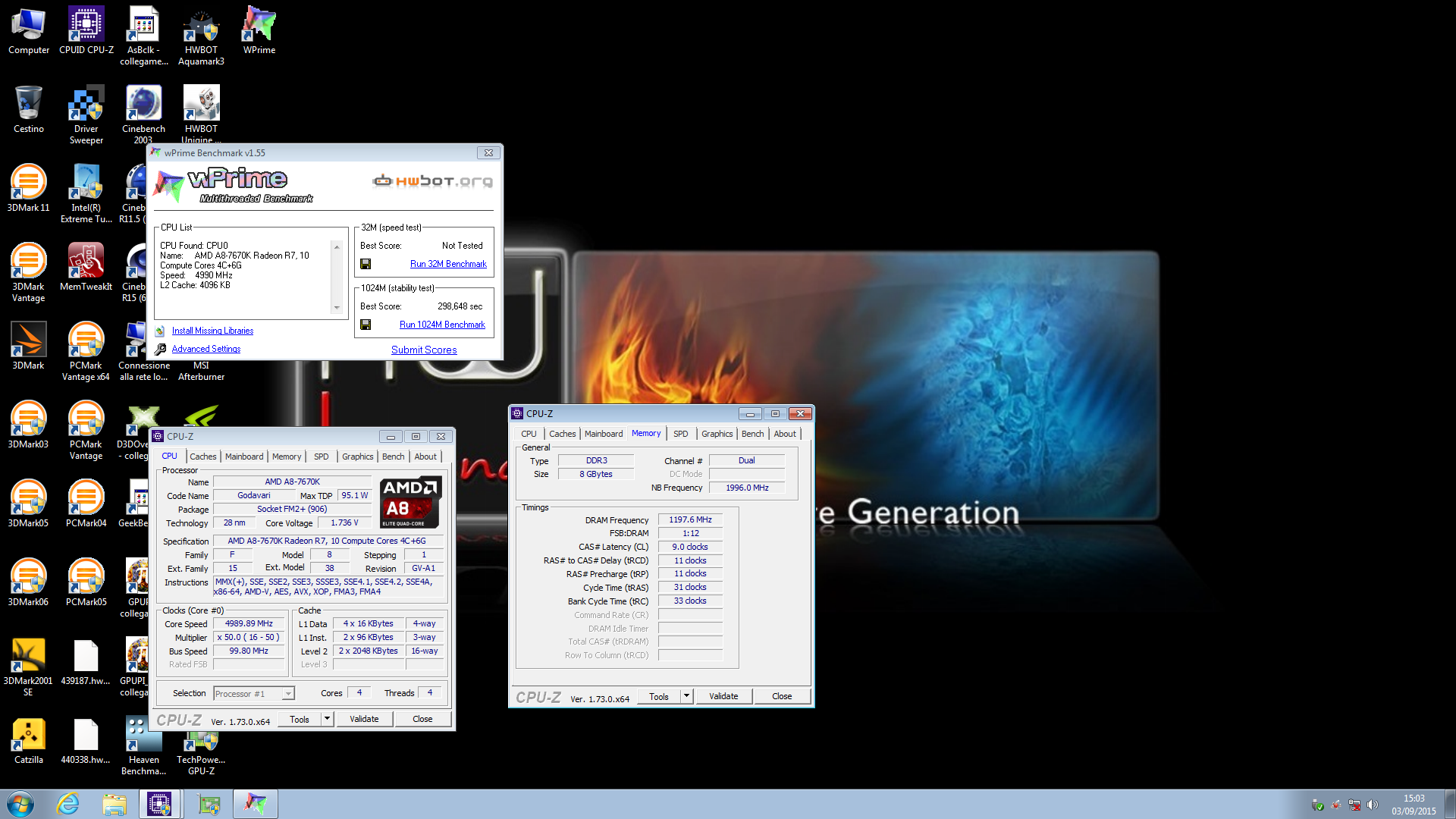This screenshot has width=1456, height=819.
Task: Open the 439187.hw file on the desktop
Action: point(86,662)
